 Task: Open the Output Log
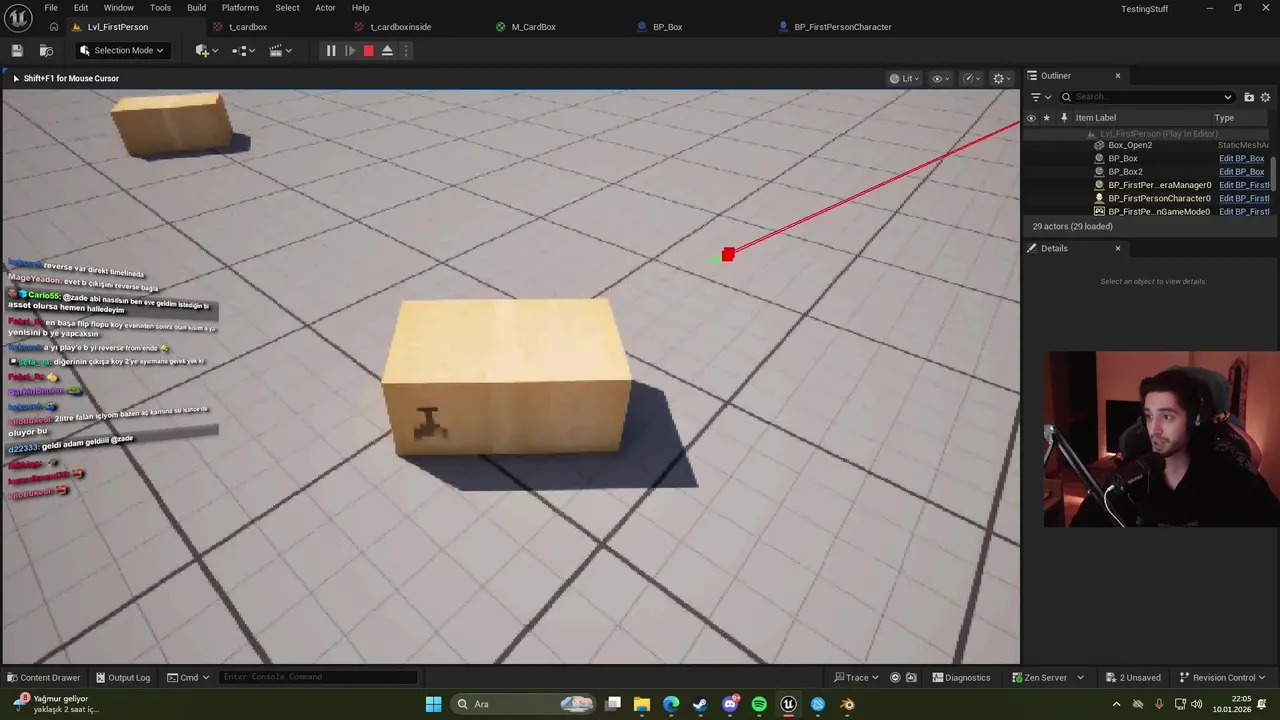pyautogui.click(x=122, y=677)
